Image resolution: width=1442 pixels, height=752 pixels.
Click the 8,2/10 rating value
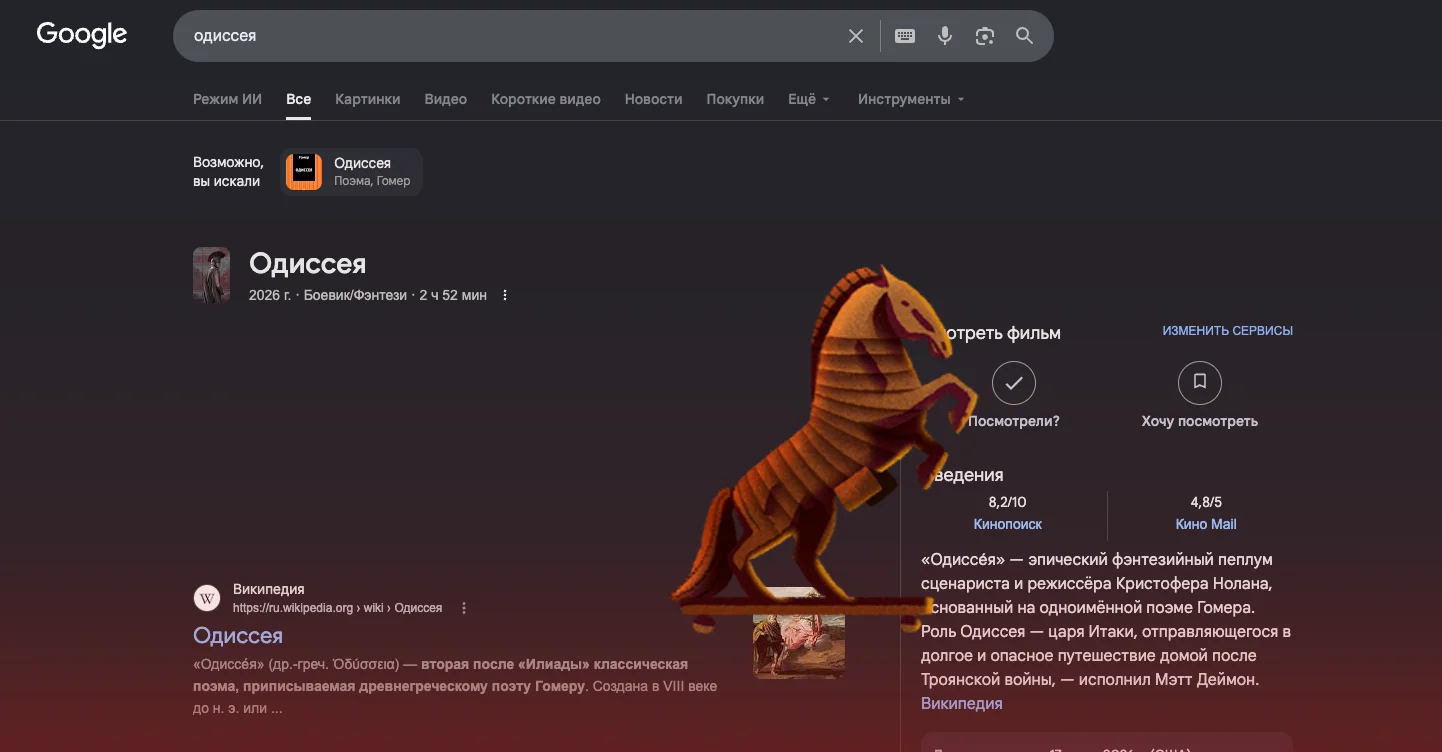click(x=1008, y=502)
